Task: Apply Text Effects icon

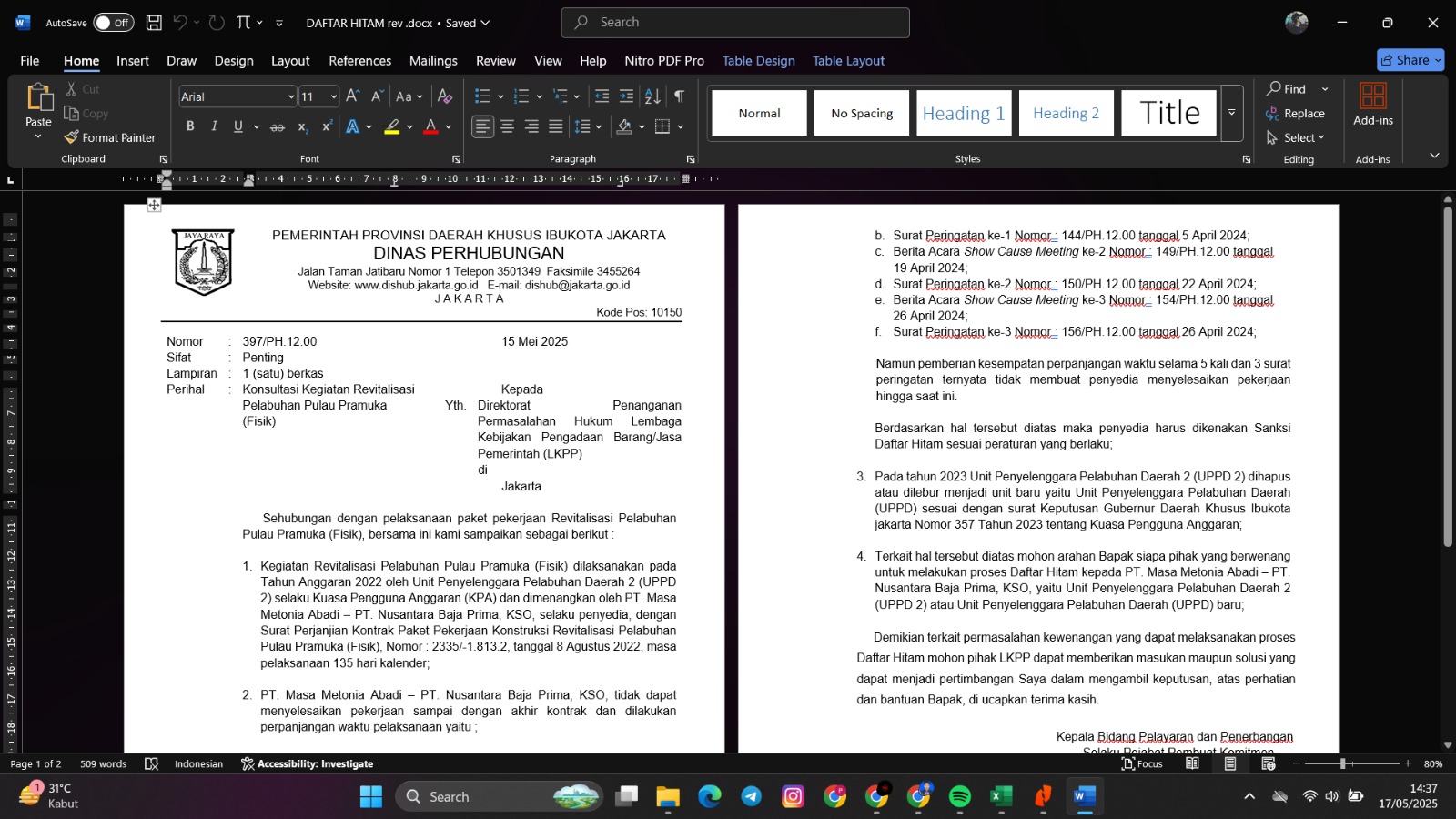Action: coord(353,126)
